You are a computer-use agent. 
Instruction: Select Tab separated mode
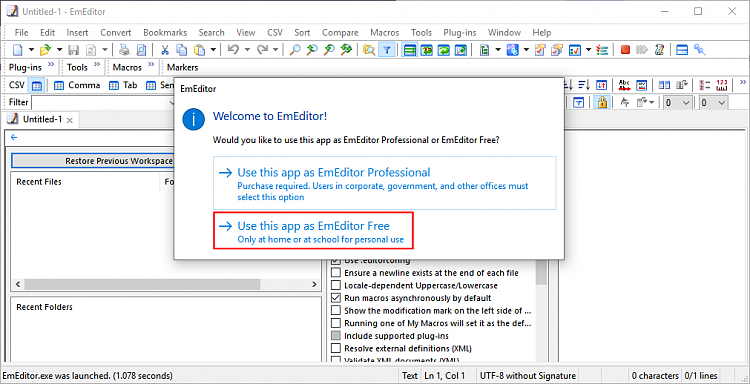click(x=123, y=86)
